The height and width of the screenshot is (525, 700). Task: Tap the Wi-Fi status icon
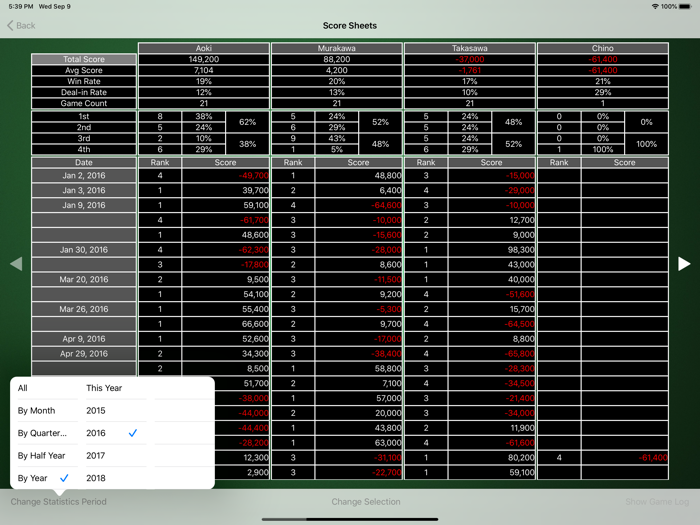tap(655, 6)
